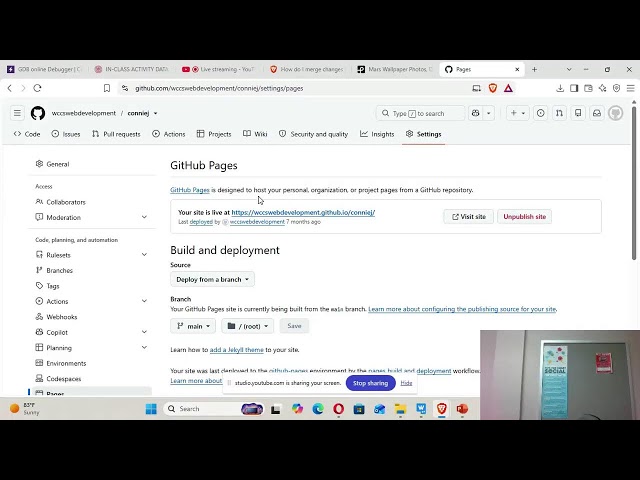This screenshot has width=640, height=480.
Task: Open the create new plus dropdown
Action: click(x=518, y=113)
